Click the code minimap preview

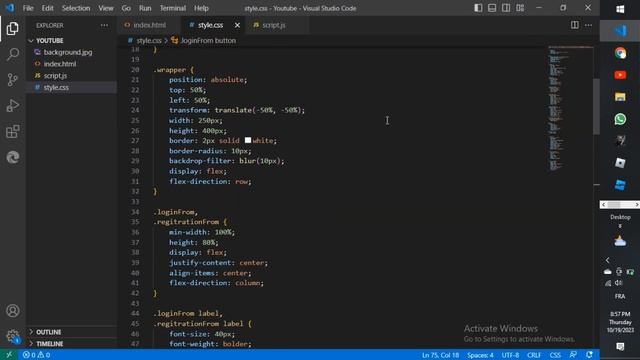point(569,110)
